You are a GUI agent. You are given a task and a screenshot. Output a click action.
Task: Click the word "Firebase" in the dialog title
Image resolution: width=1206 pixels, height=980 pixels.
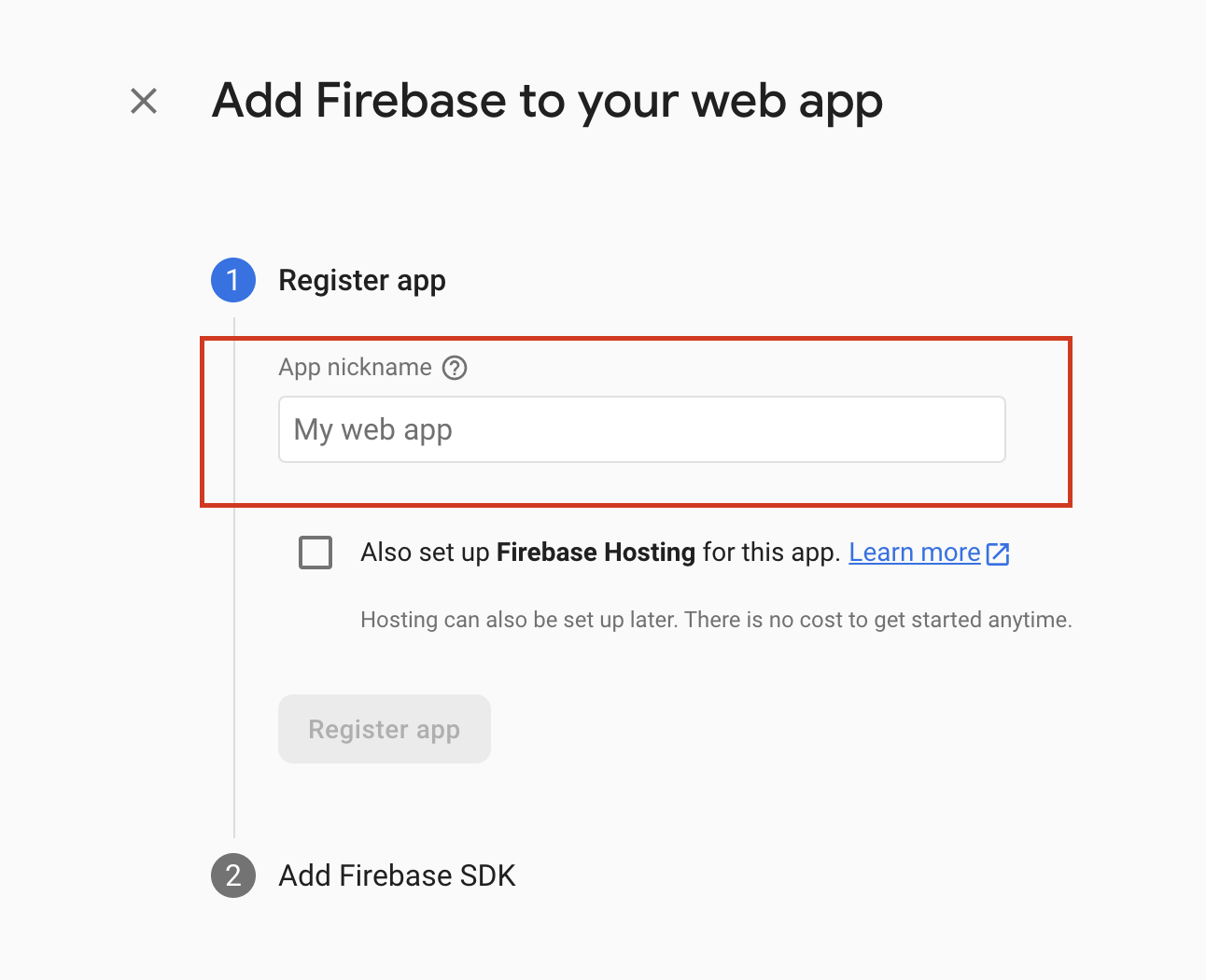412,101
